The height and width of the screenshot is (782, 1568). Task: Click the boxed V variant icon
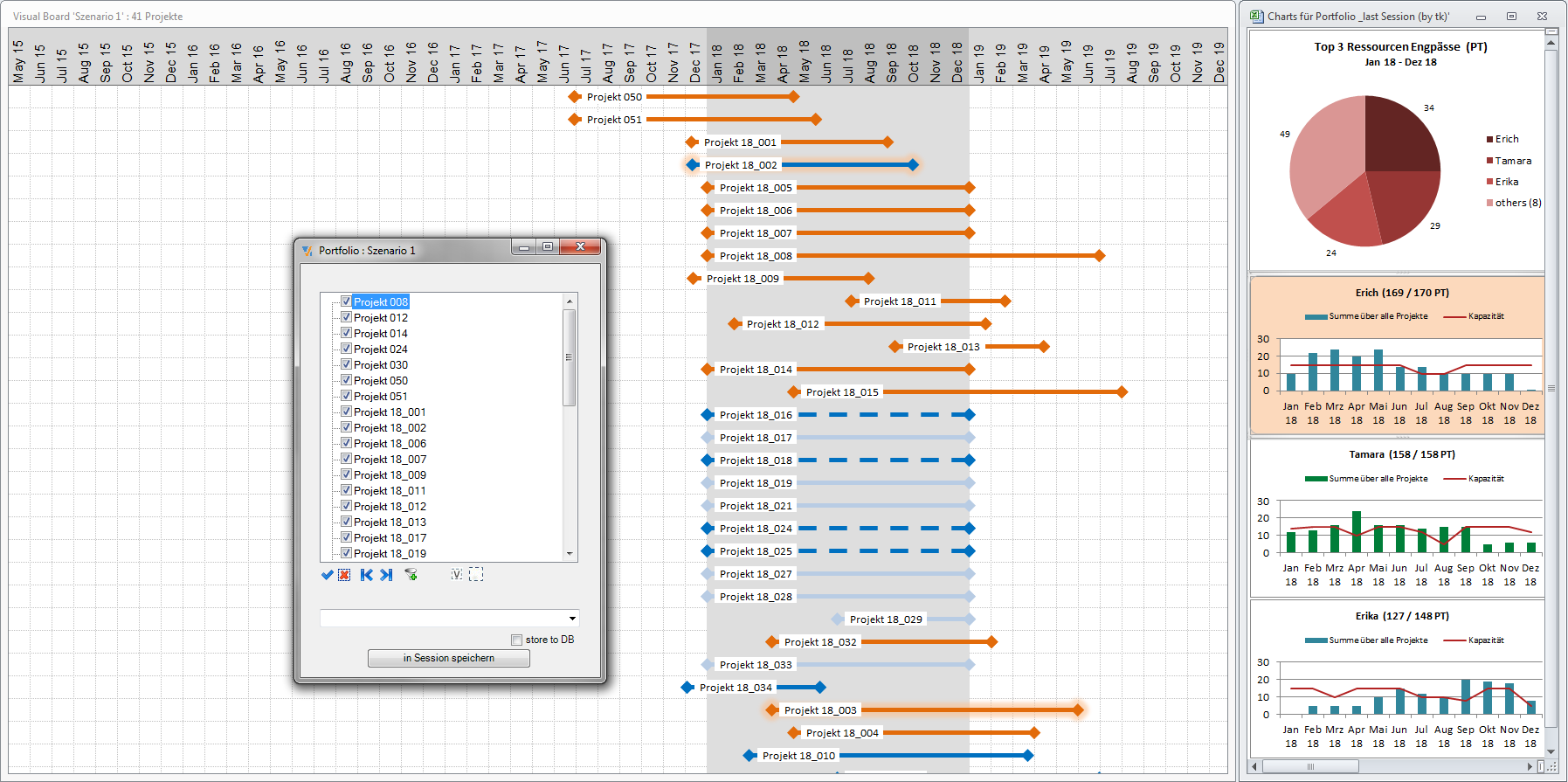coord(457,575)
